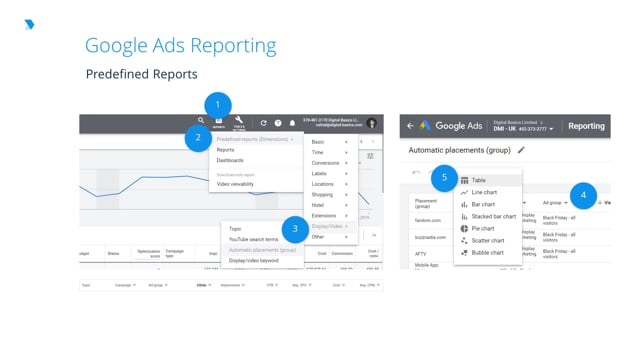Expand the Hotel reports submenu
The image size is (640, 360).
click(331, 205)
